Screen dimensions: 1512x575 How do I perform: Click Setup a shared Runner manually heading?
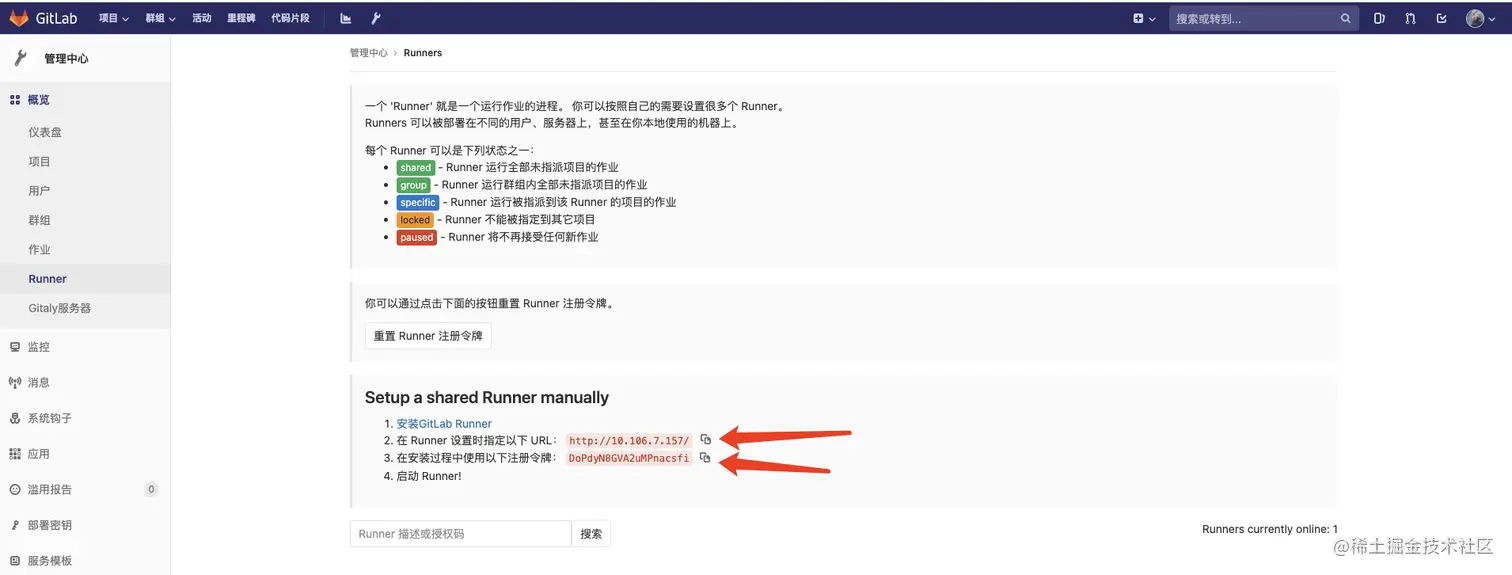tap(487, 397)
